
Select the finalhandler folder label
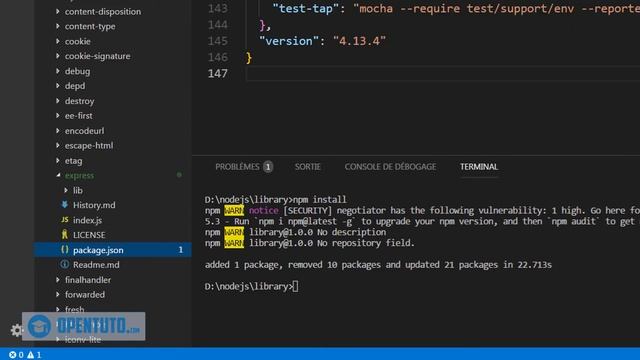point(88,280)
